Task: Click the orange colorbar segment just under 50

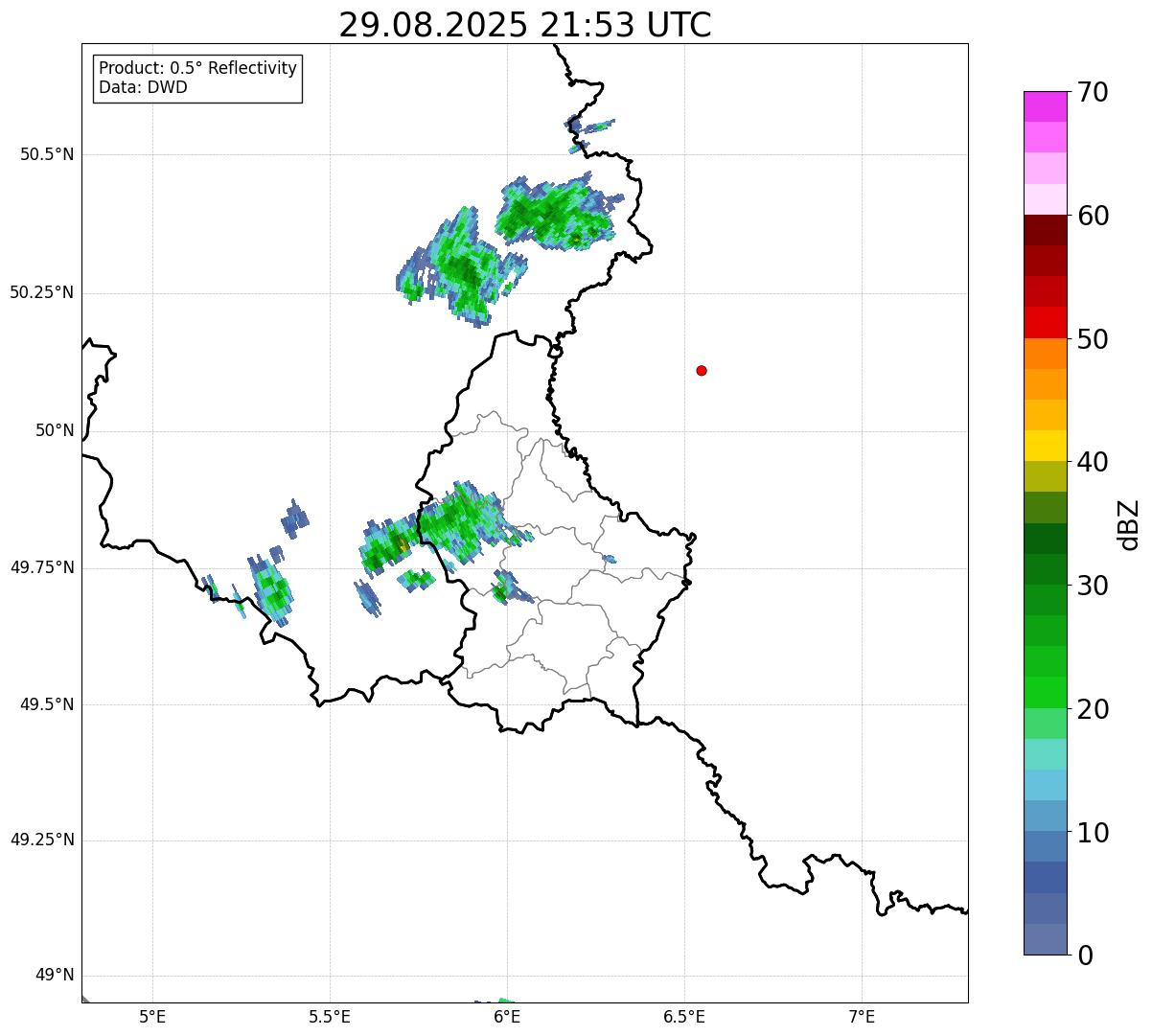Action: pyautogui.click(x=1046, y=354)
